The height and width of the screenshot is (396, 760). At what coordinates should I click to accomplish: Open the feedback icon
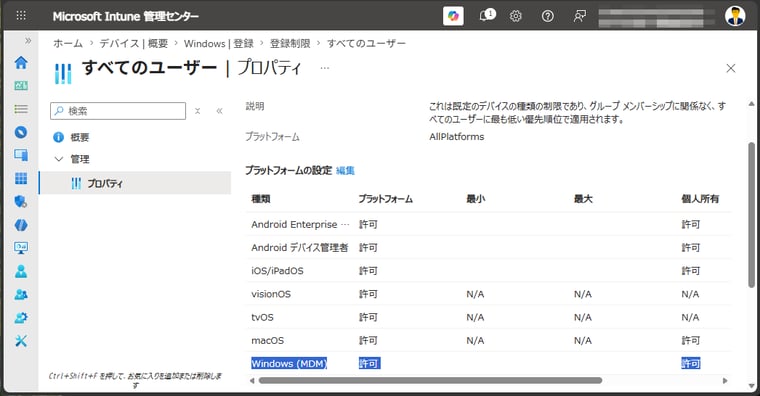coord(579,16)
